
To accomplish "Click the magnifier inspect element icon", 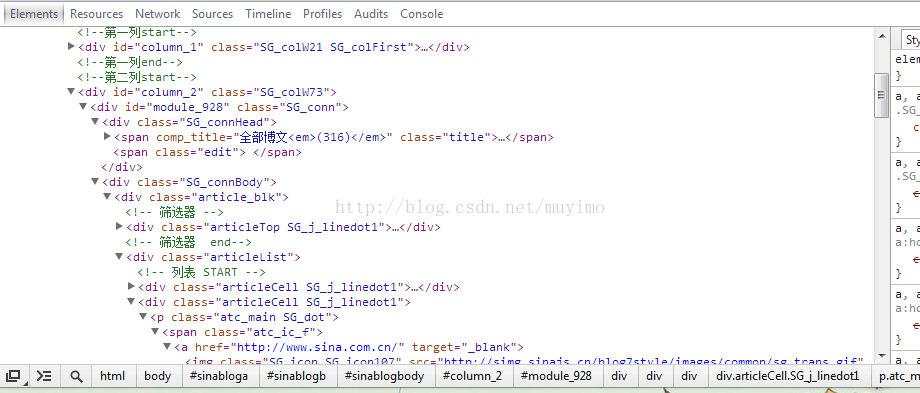I will tap(76, 376).
